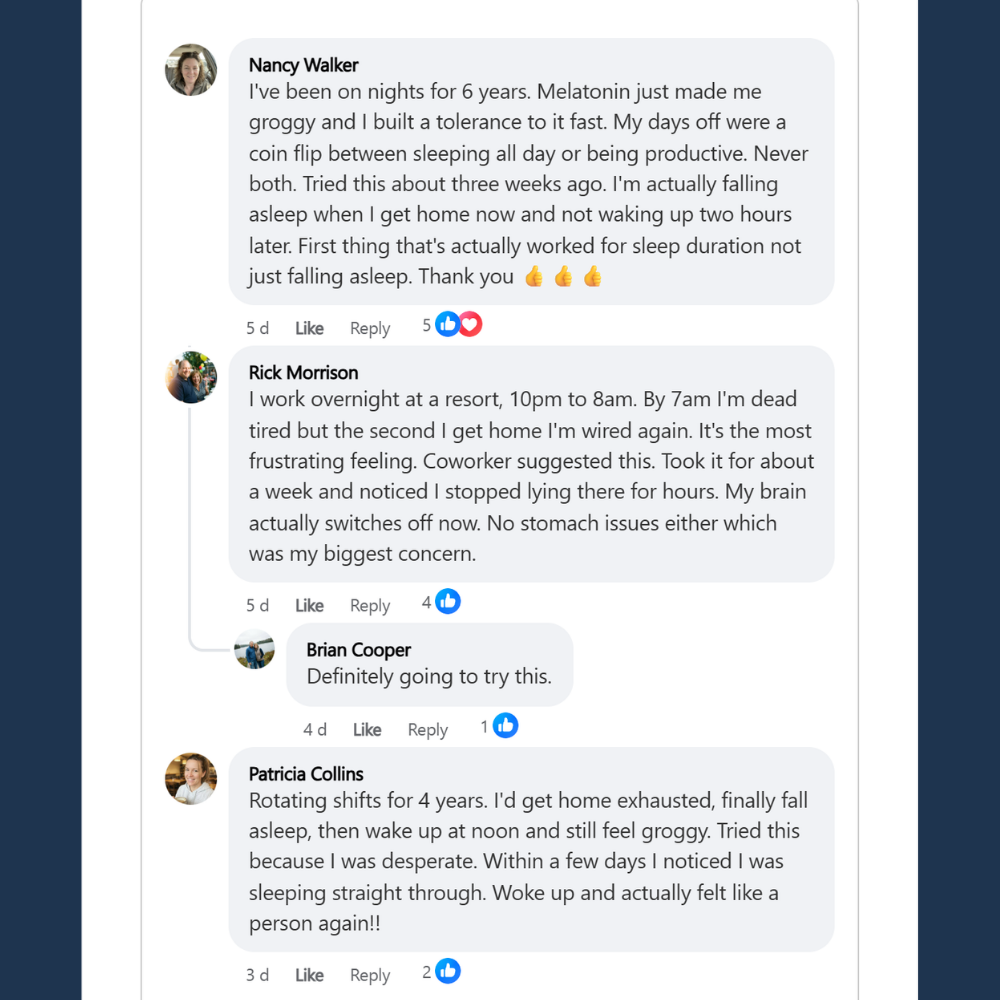Click the 4 d timestamp on Brian's reply
The height and width of the screenshot is (1000, 1000).
[315, 729]
